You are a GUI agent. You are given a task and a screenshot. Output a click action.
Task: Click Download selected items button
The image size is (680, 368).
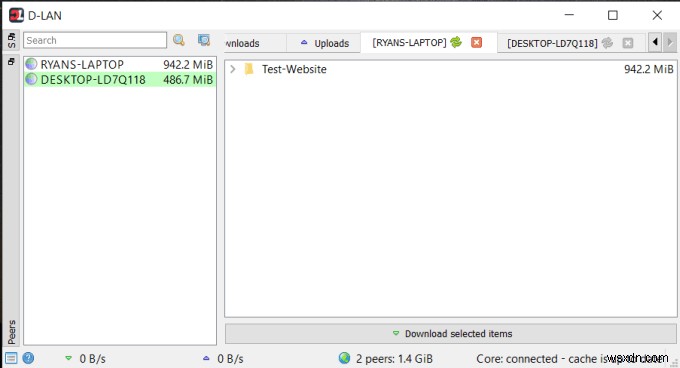point(451,334)
